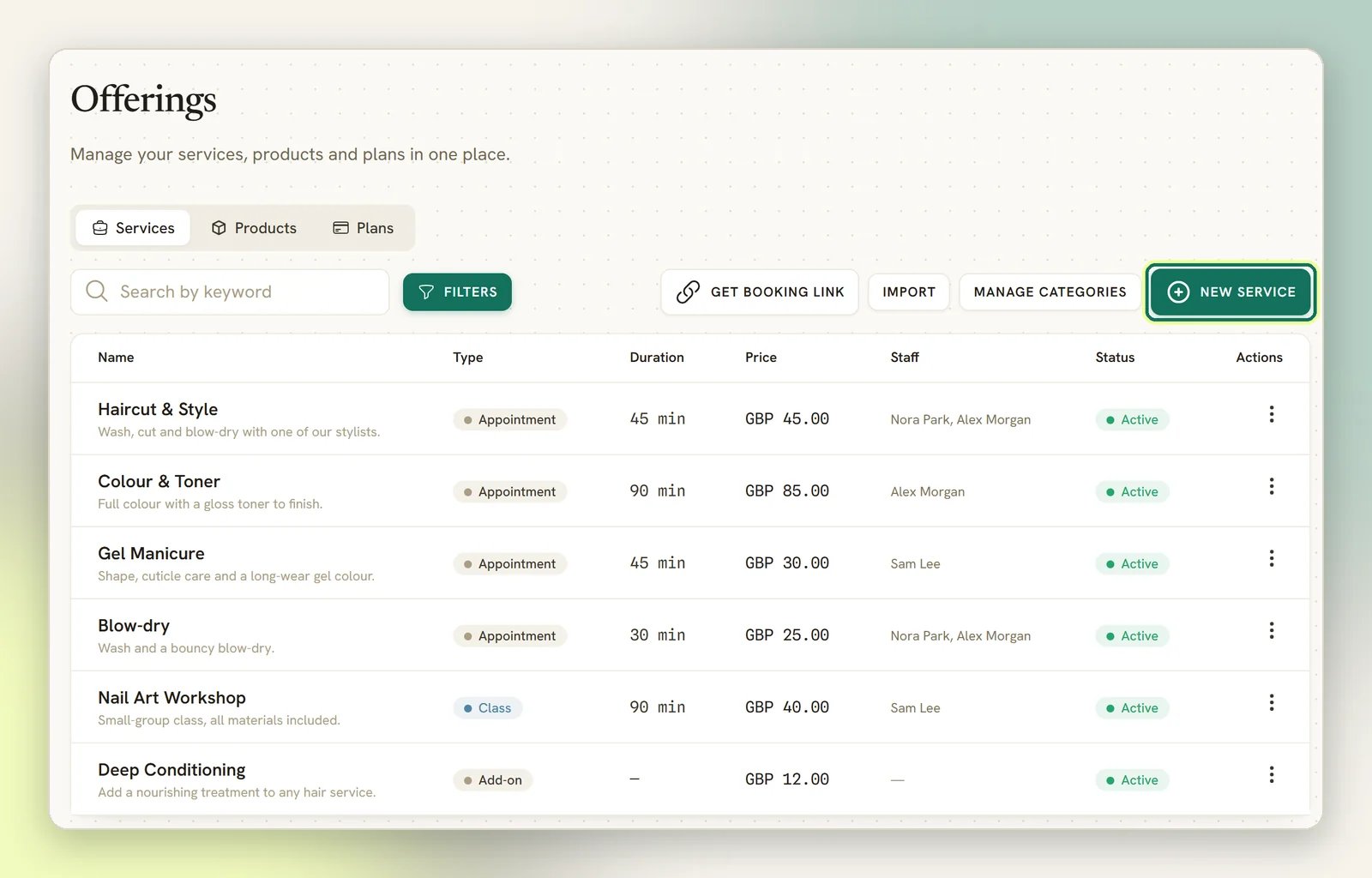
Task: Switch to the Services tab
Action: (x=133, y=228)
